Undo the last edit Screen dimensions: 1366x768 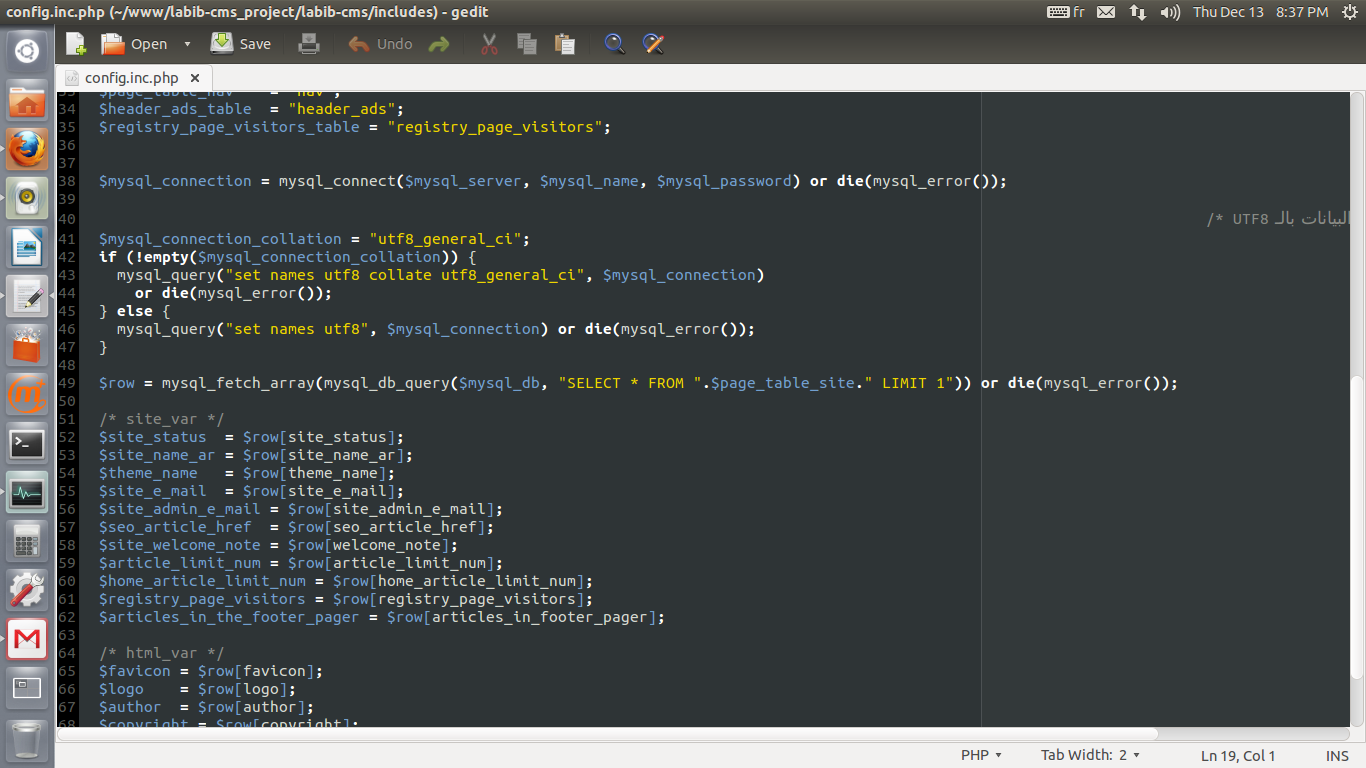click(380, 44)
